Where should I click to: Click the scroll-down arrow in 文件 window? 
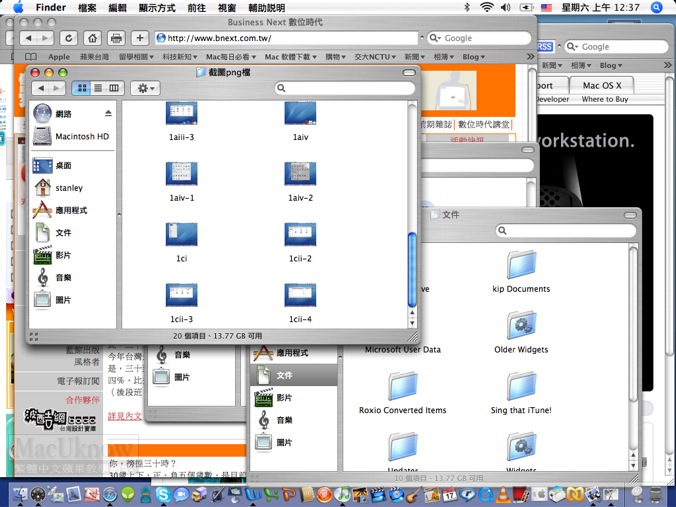click(633, 466)
